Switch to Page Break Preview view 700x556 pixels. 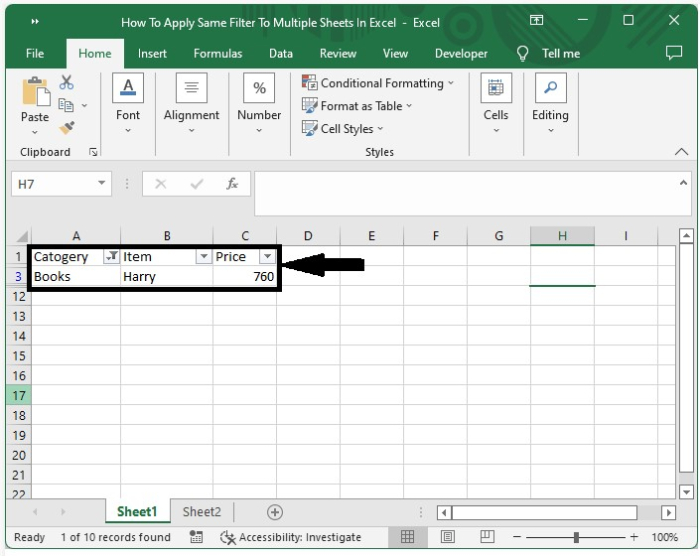(x=487, y=536)
